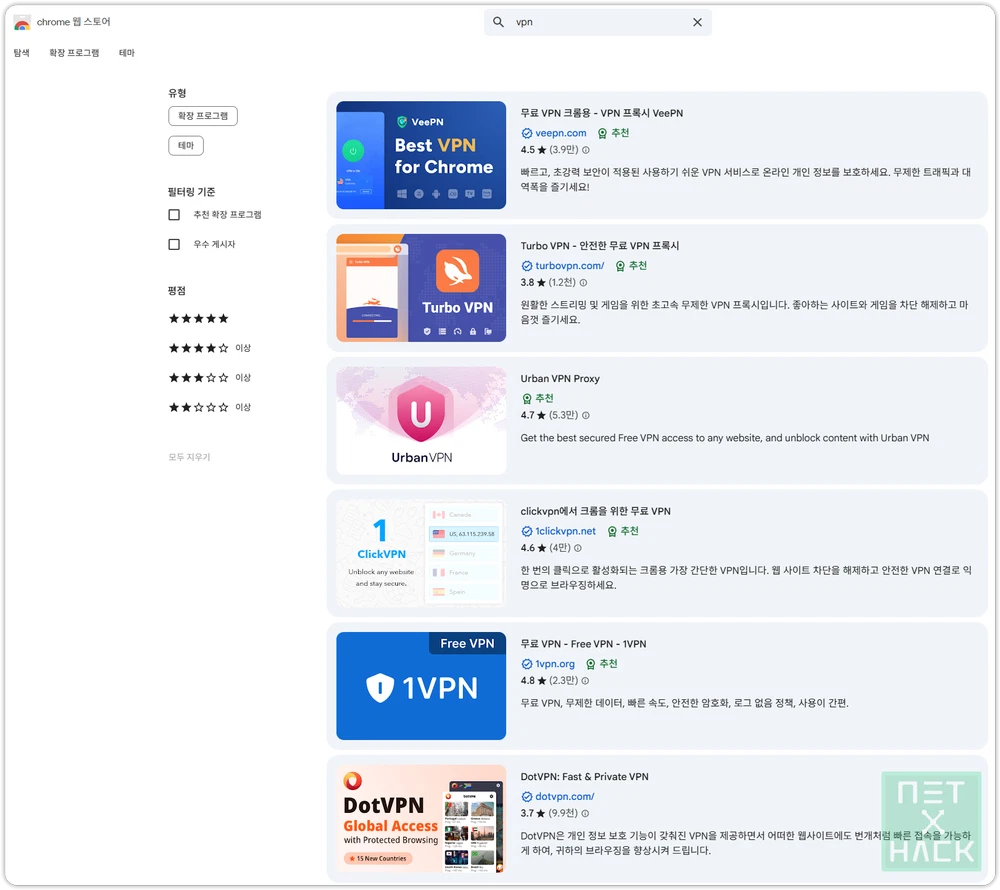The height and width of the screenshot is (890, 1000).
Task: Switch to the 테마 tab
Action: 126,52
